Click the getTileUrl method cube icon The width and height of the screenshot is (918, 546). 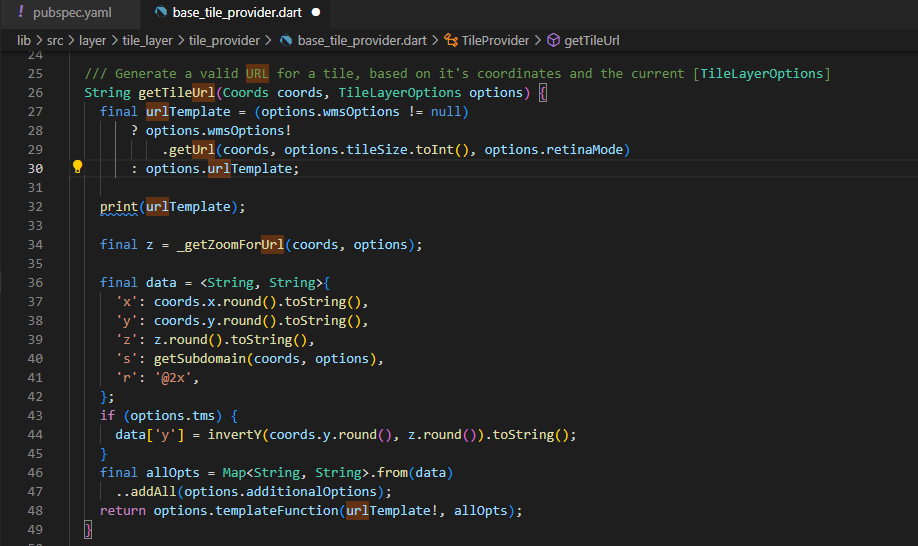point(553,40)
